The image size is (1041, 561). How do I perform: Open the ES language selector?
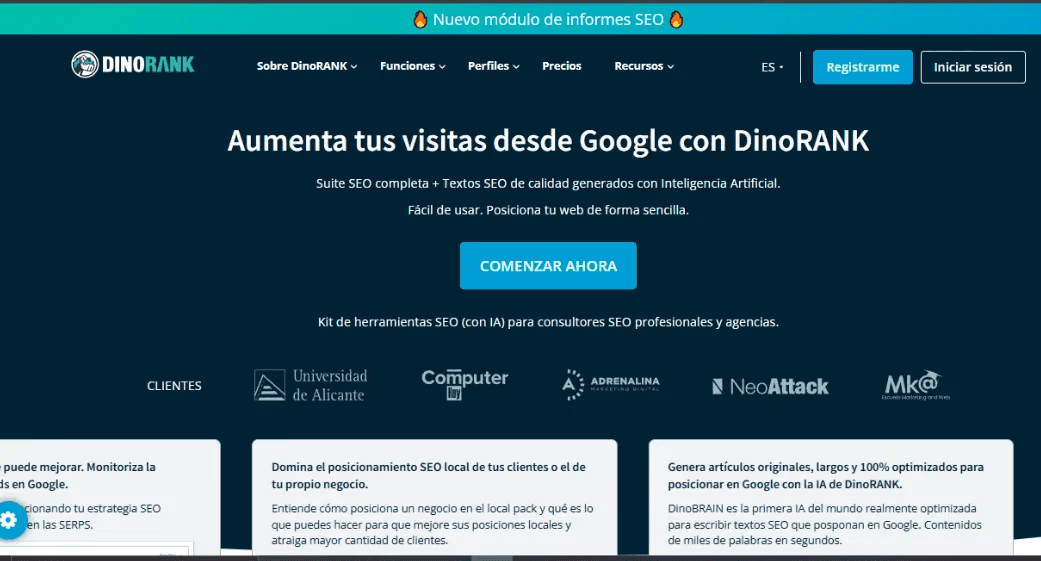[772, 67]
